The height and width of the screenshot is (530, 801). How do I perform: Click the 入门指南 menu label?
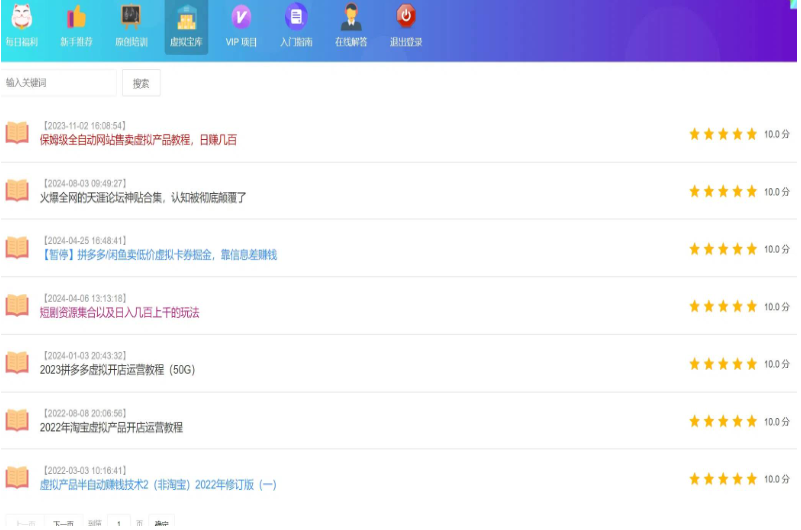click(x=296, y=42)
